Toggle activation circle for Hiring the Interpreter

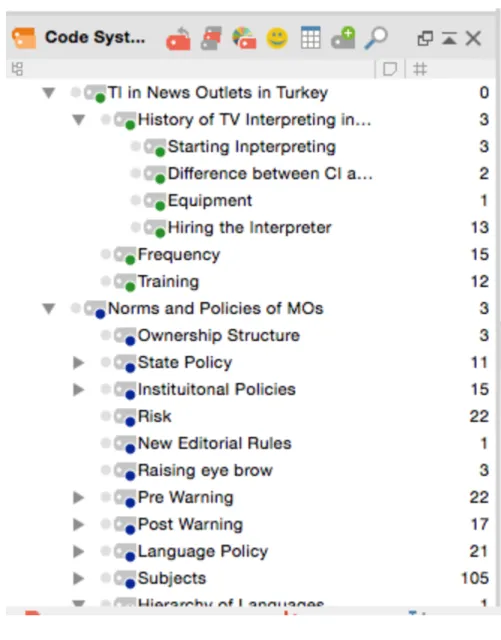(136, 227)
